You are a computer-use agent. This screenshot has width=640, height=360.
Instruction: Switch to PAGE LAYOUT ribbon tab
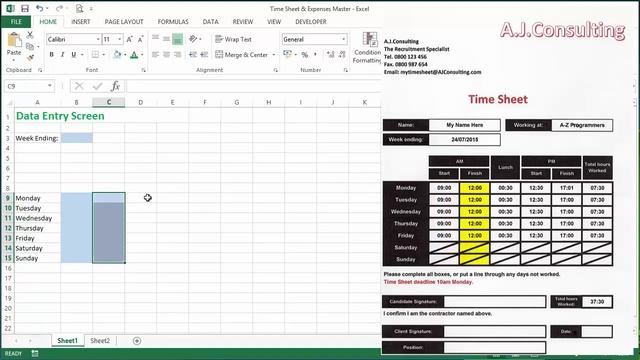(124, 22)
